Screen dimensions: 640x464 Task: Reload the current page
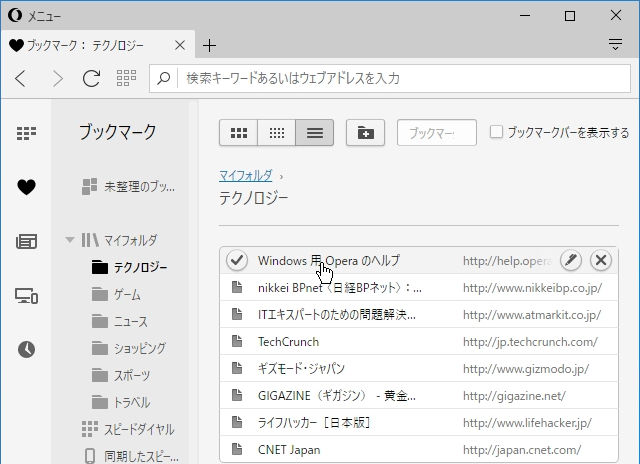point(91,78)
